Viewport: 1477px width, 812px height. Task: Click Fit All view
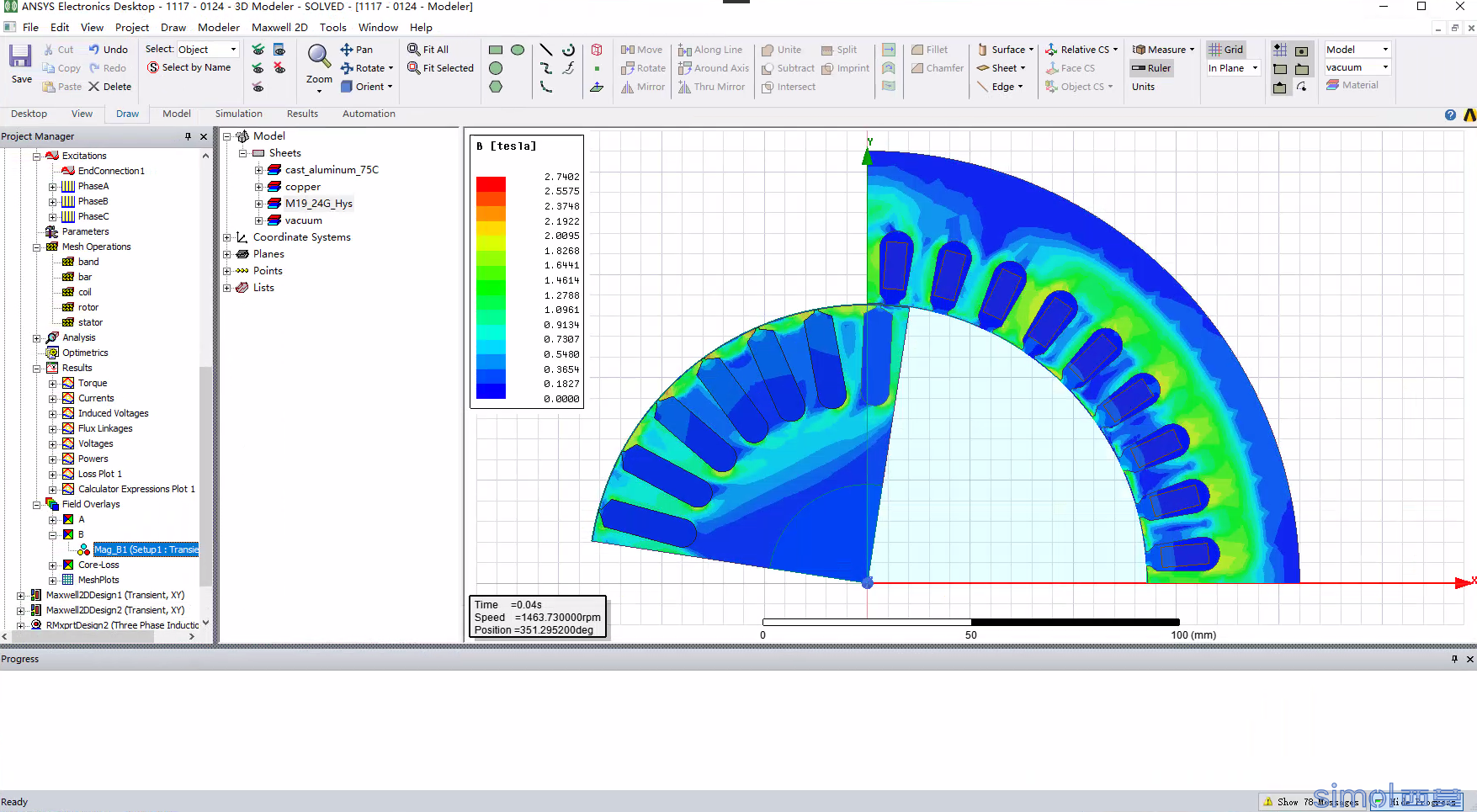pyautogui.click(x=428, y=50)
